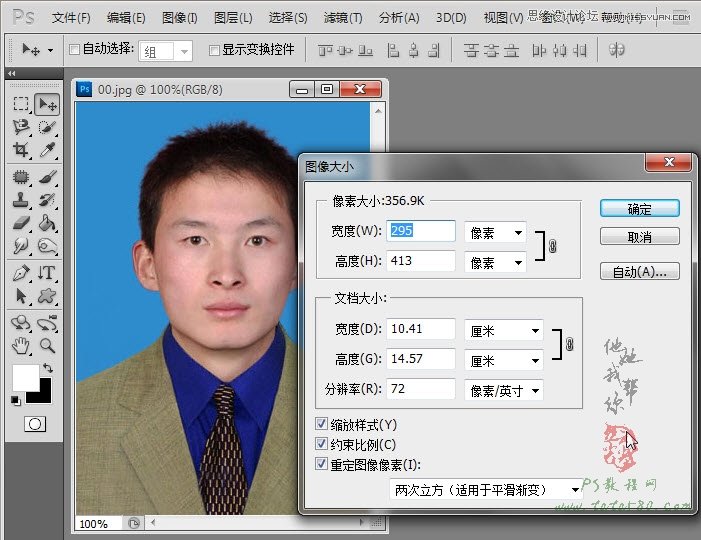
Task: Disable the 重定图像像素 checkbox
Action: pos(321,464)
